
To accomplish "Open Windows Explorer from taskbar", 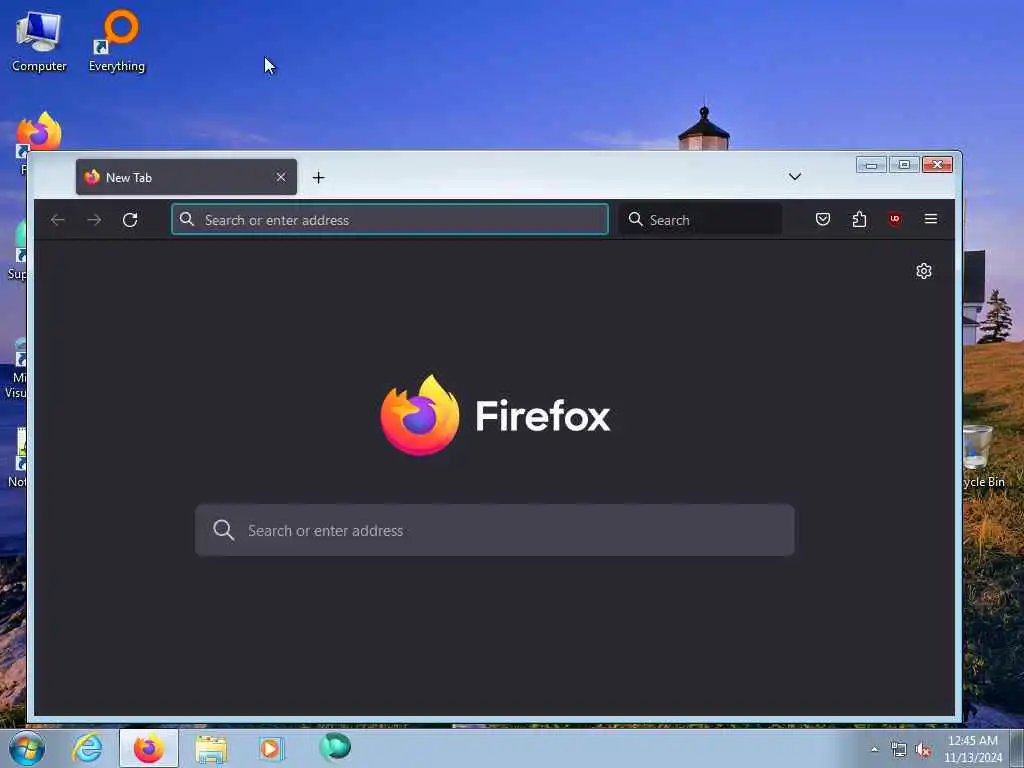I will coord(211,749).
